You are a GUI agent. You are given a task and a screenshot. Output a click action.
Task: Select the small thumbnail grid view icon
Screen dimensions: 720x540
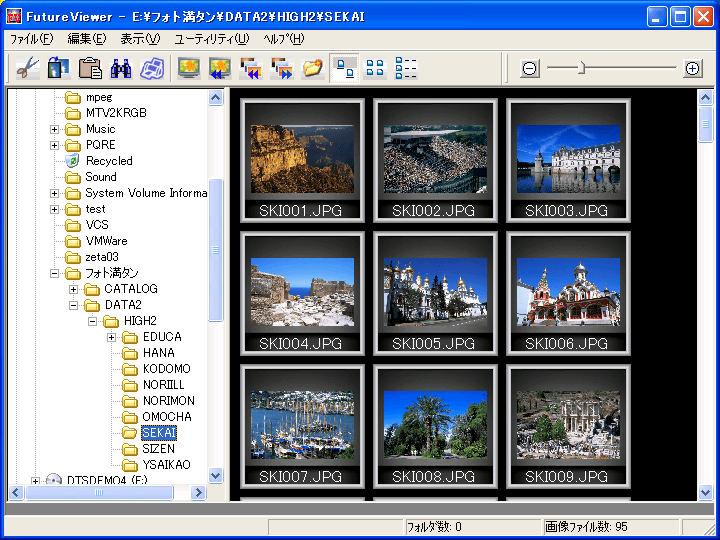click(x=375, y=68)
